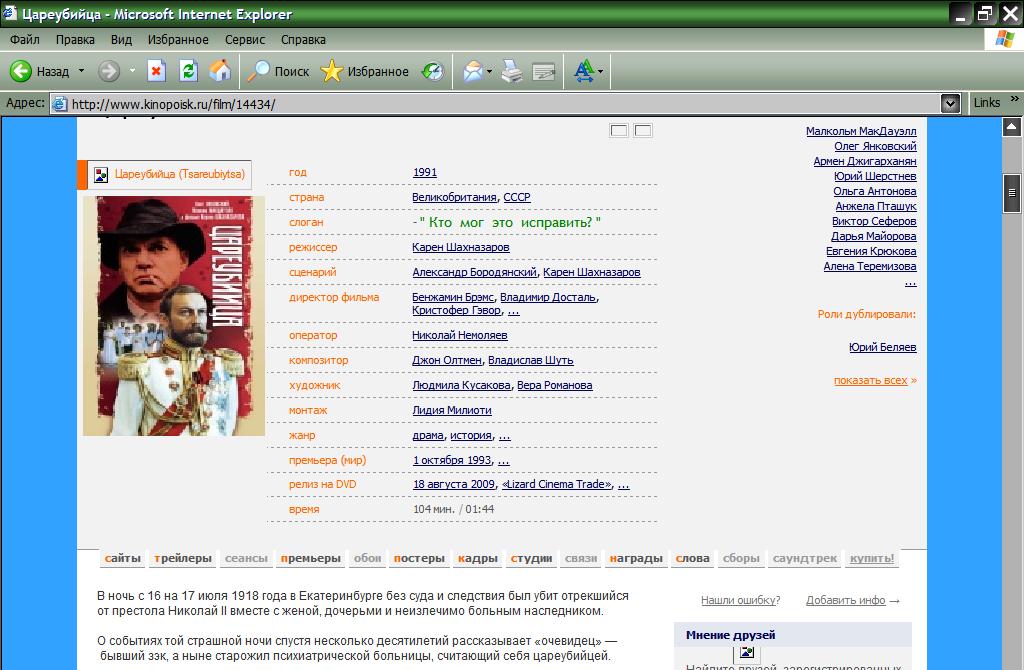Image resolution: width=1024 pixels, height=670 pixels.
Task: Refresh the page with the Refresh icon
Action: pos(188,72)
